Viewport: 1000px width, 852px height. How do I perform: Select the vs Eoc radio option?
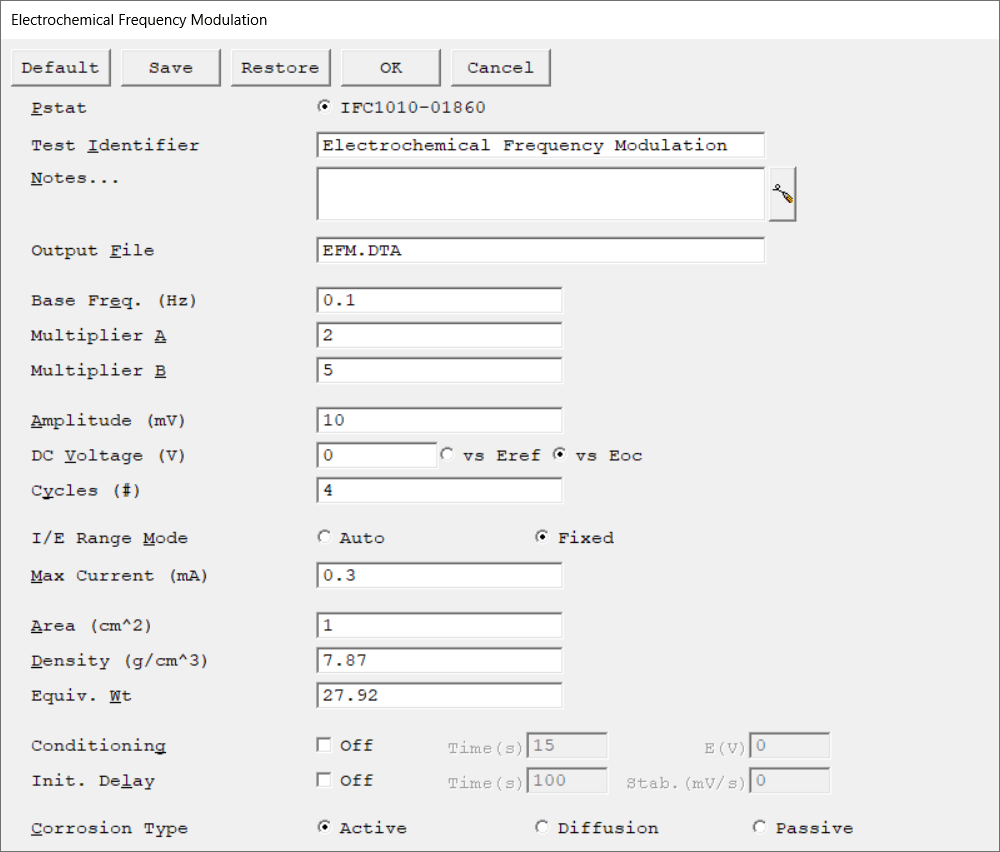click(x=559, y=454)
